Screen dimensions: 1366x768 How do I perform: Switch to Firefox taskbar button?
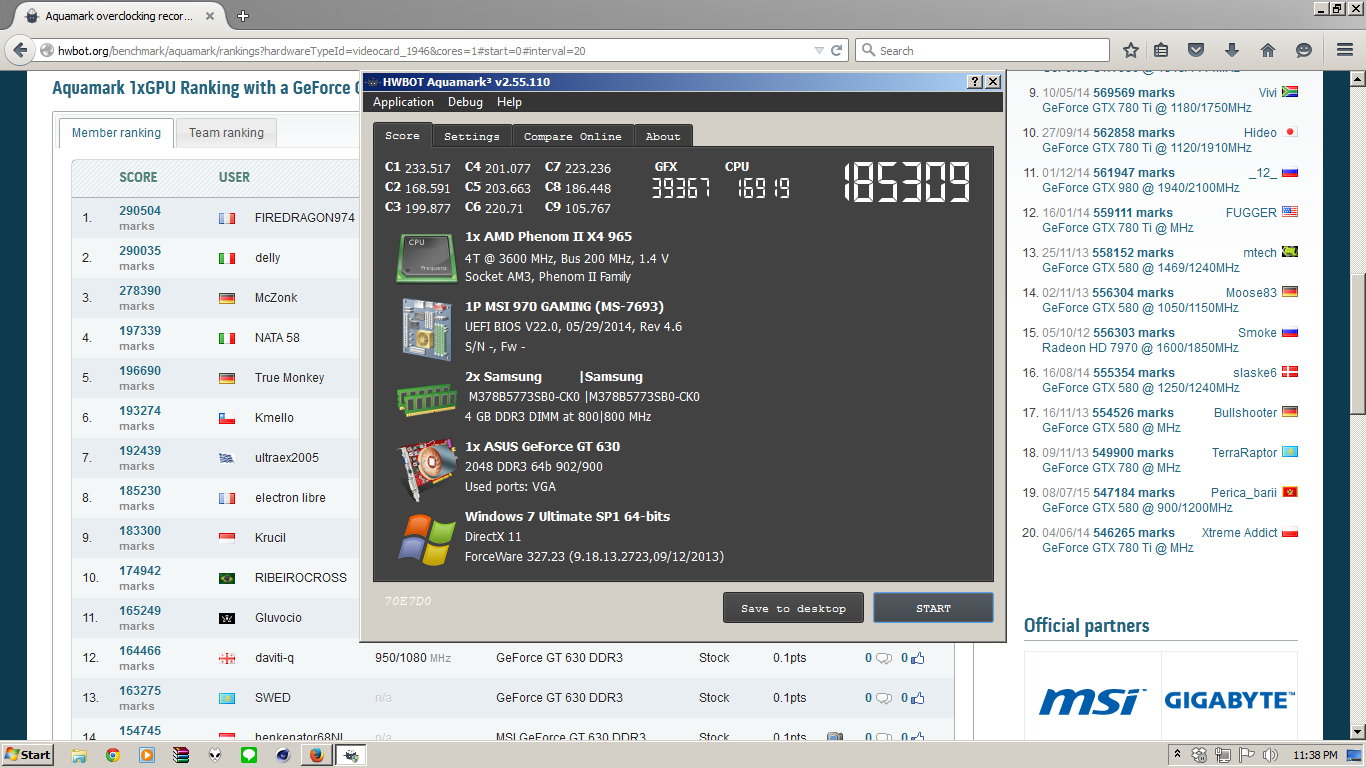[317, 755]
